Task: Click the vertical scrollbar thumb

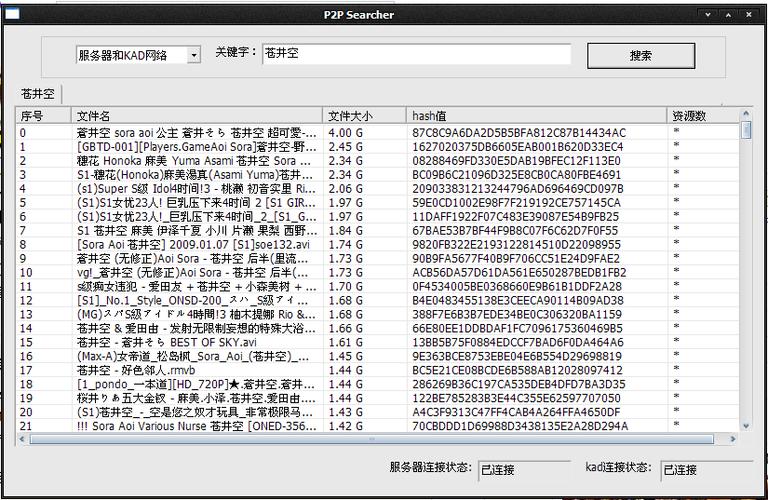Action: tap(746, 130)
